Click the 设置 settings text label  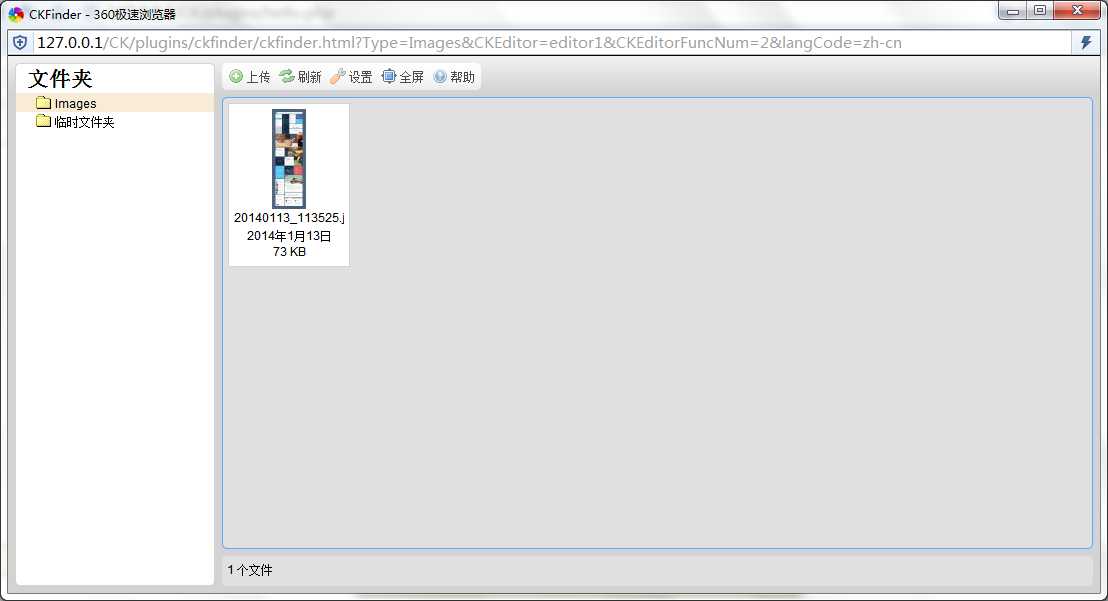[360, 77]
